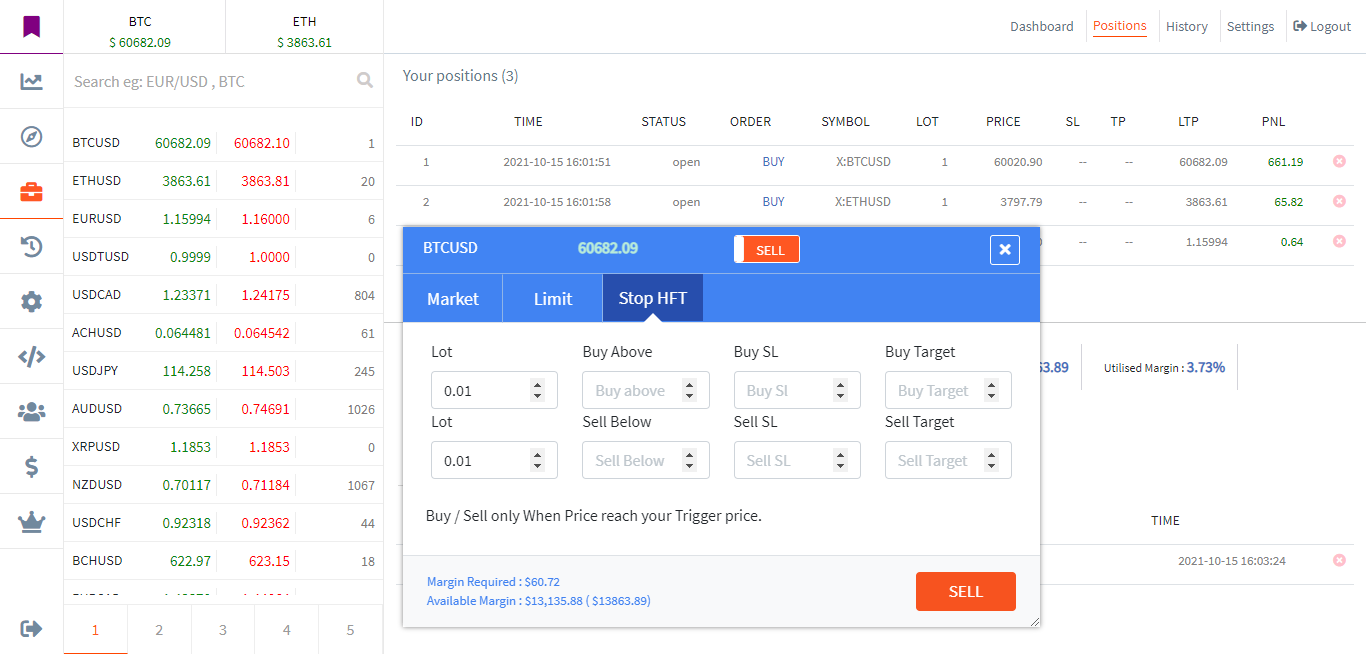
Task: Click the Buy Above price field
Action: (x=635, y=390)
